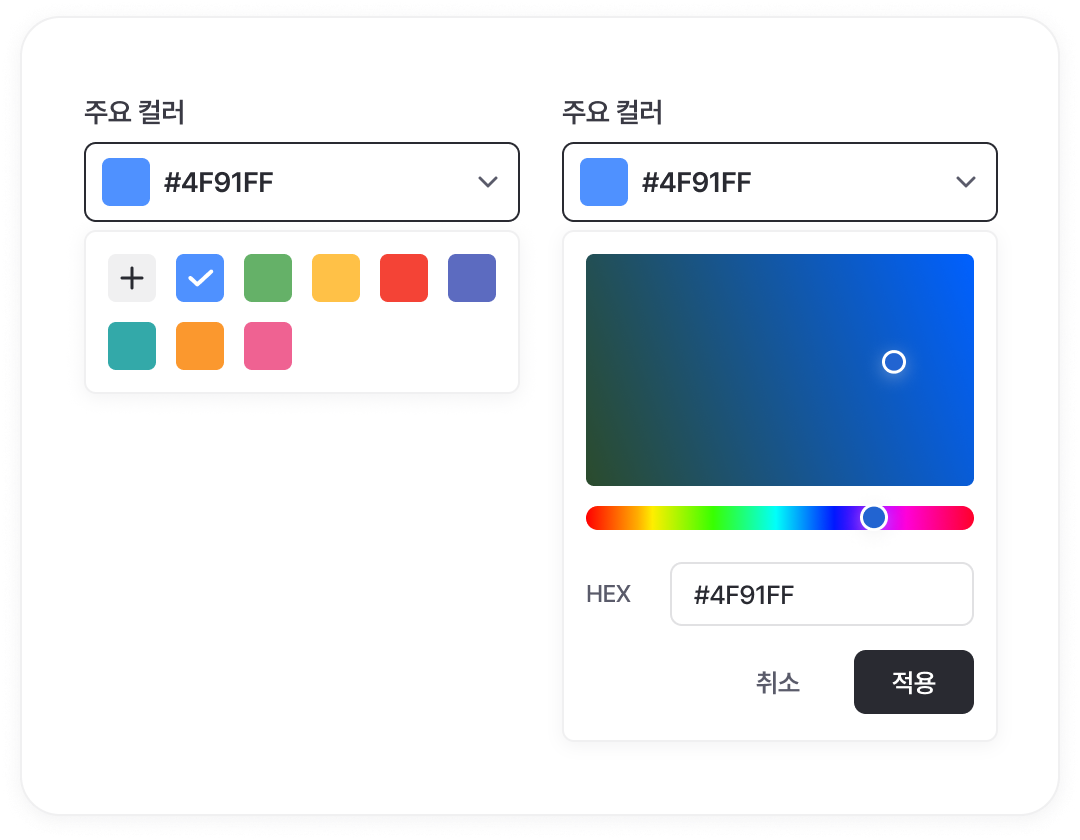
Task: Choose the yellow color swatch
Action: pos(336,278)
